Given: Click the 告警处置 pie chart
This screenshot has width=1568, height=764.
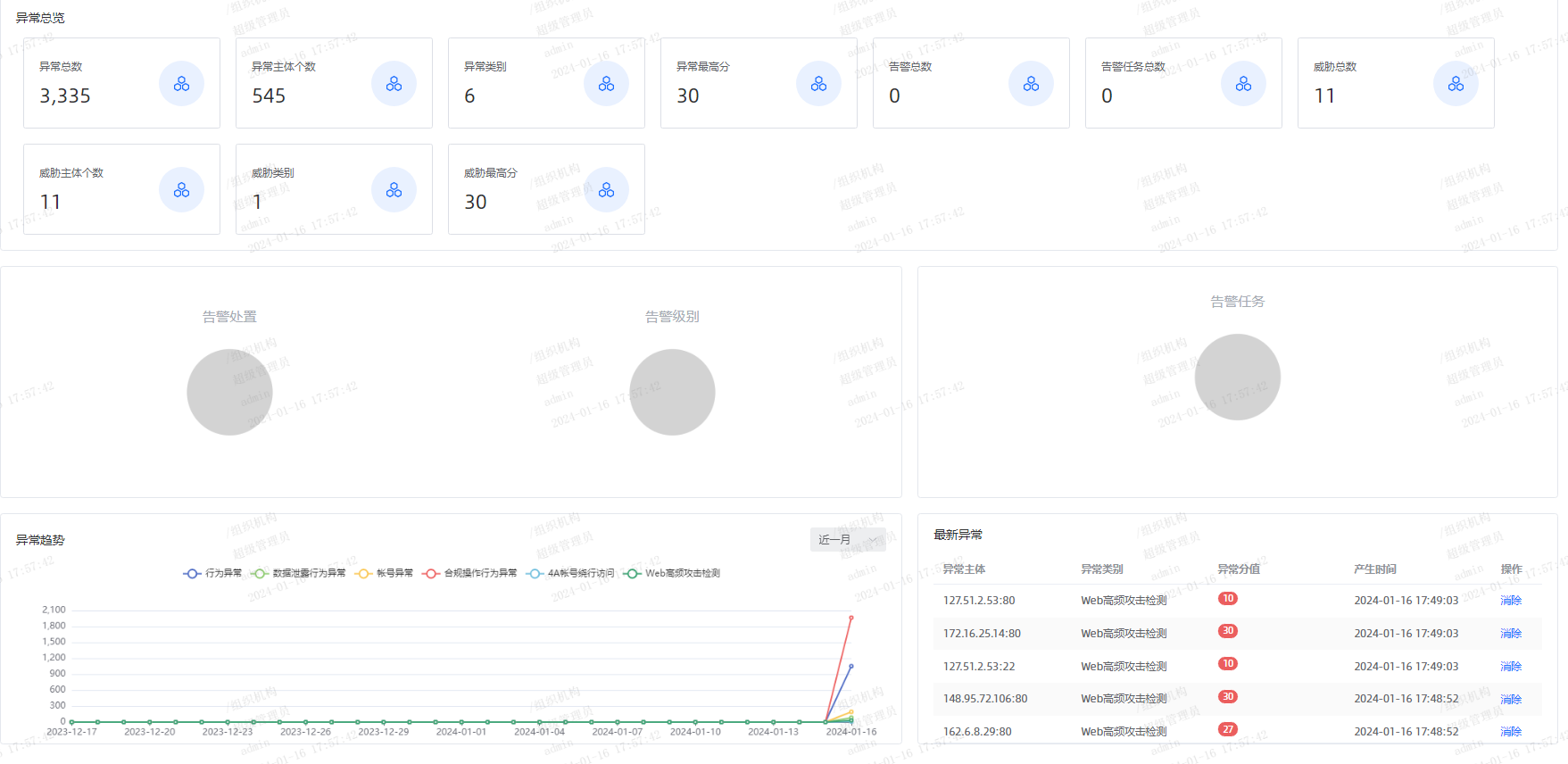Looking at the screenshot, I should (x=229, y=392).
